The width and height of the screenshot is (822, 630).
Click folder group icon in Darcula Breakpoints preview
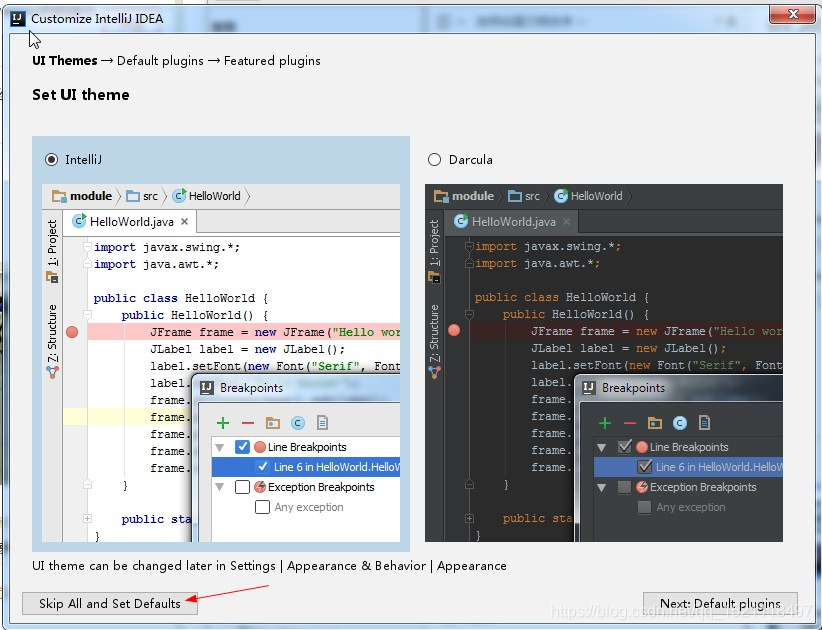coord(655,423)
